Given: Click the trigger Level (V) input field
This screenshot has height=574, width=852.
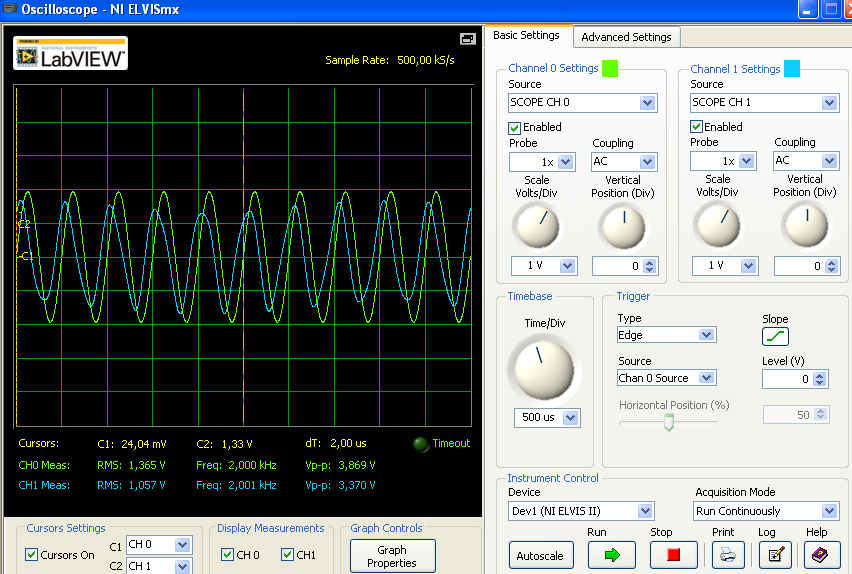Looking at the screenshot, I should [x=788, y=379].
